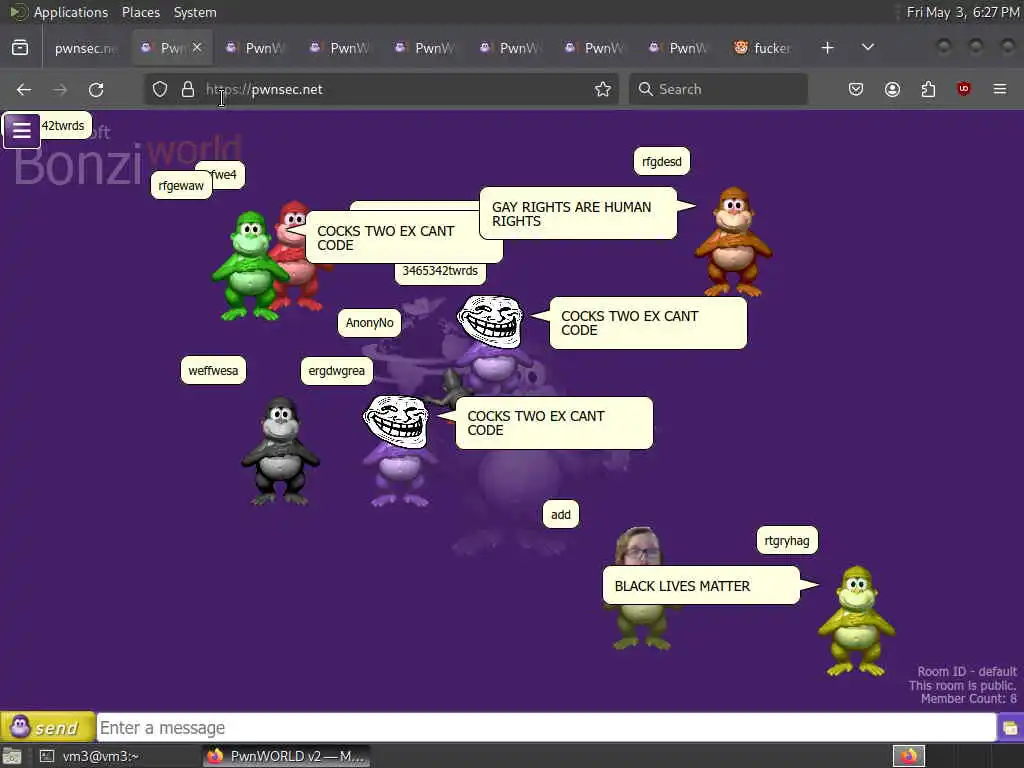This screenshot has height=768, width=1024.
Task: Click the 3465342twrds name tag
Action: pos(440,271)
